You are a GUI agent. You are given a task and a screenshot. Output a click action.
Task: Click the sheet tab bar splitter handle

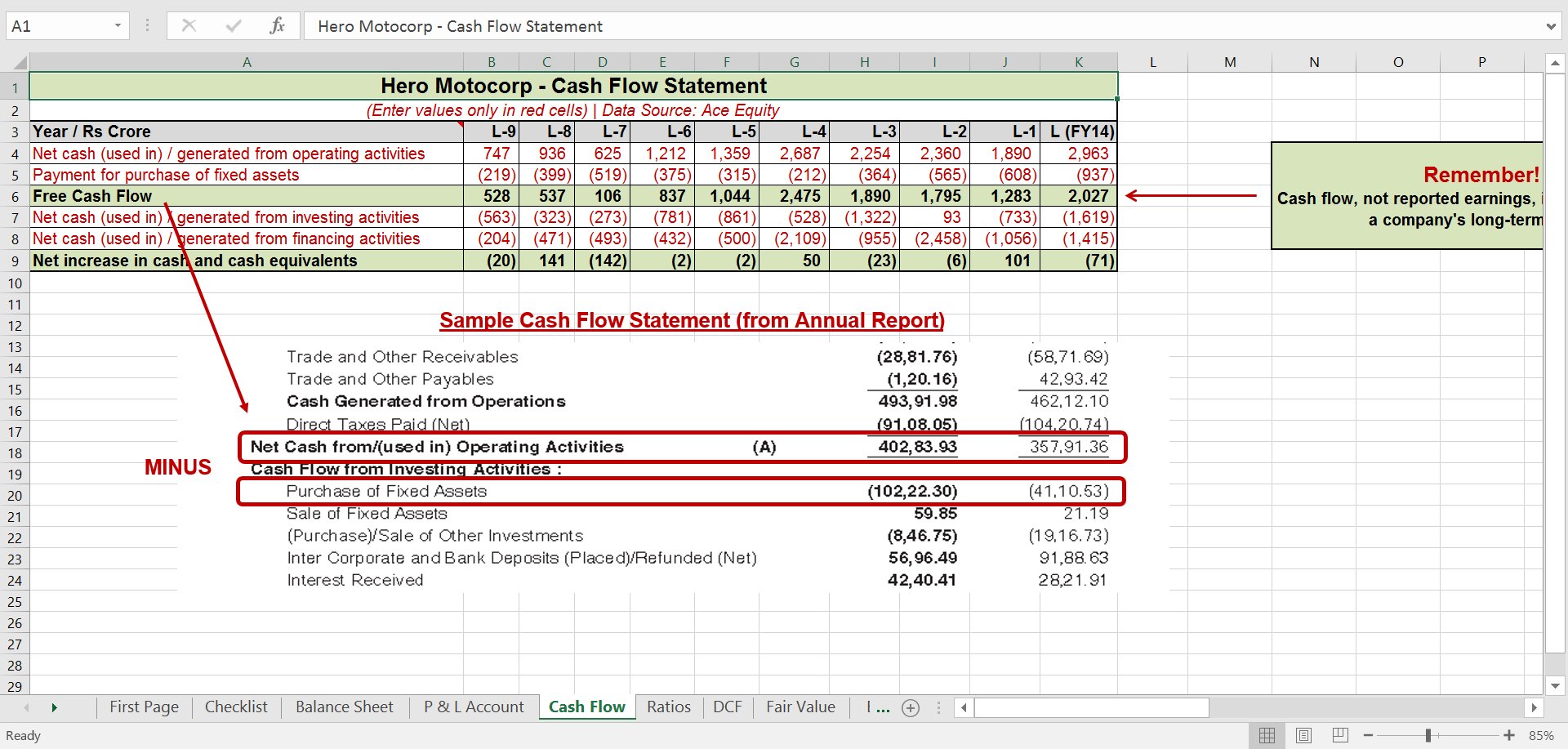point(938,707)
